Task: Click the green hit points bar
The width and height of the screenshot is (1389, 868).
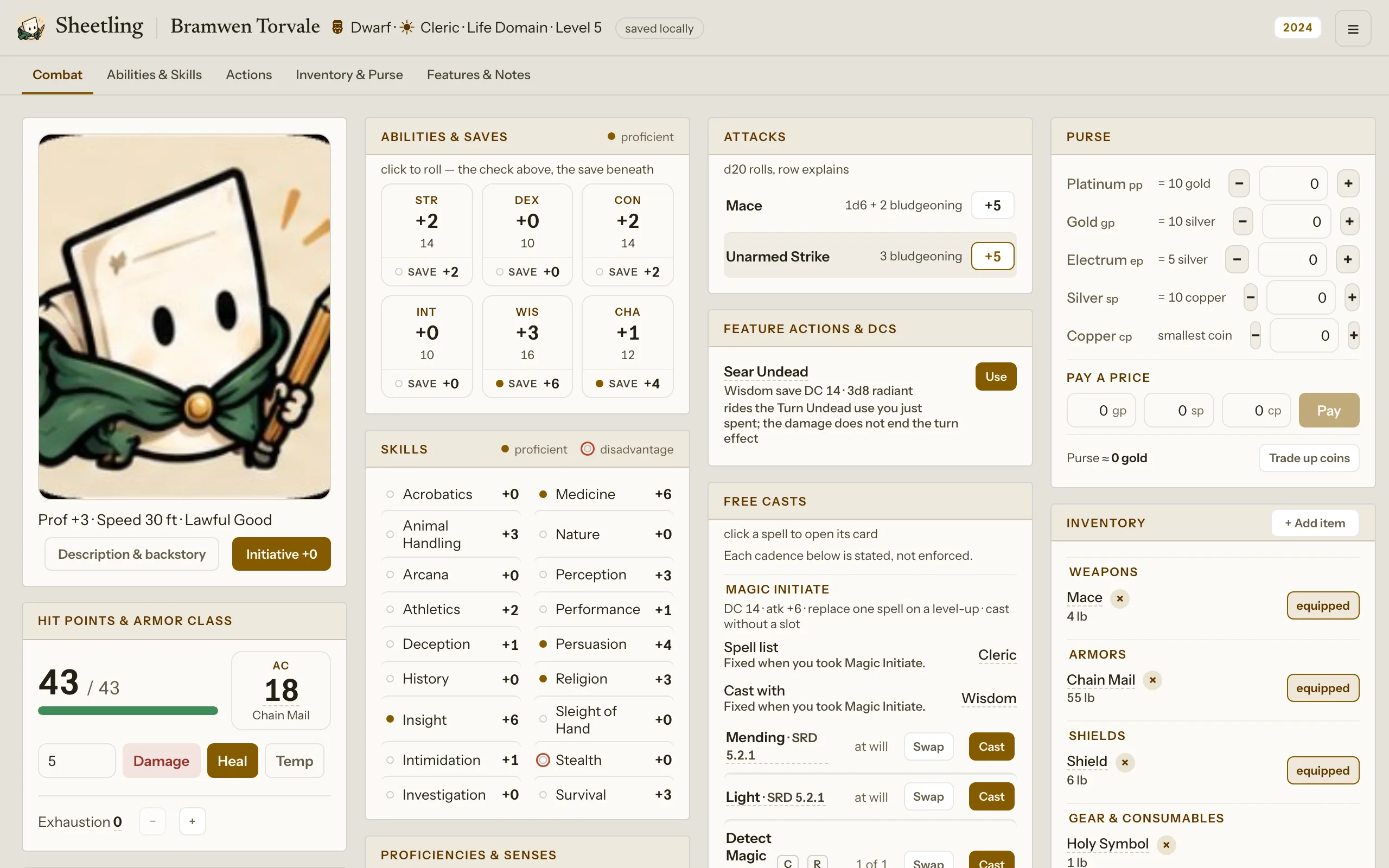Action: pyautogui.click(x=128, y=711)
